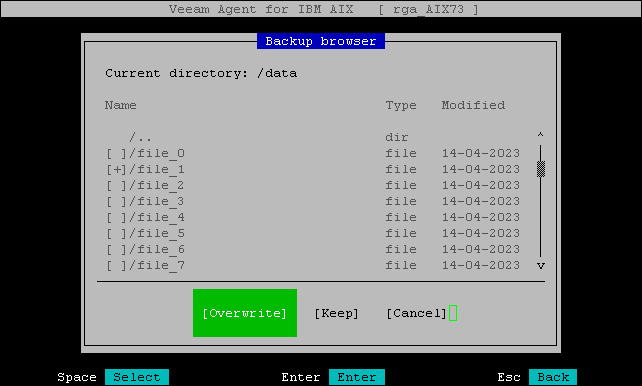The image size is (642, 386).
Task: Click the 'file' type of file_1
Action: click(401, 169)
